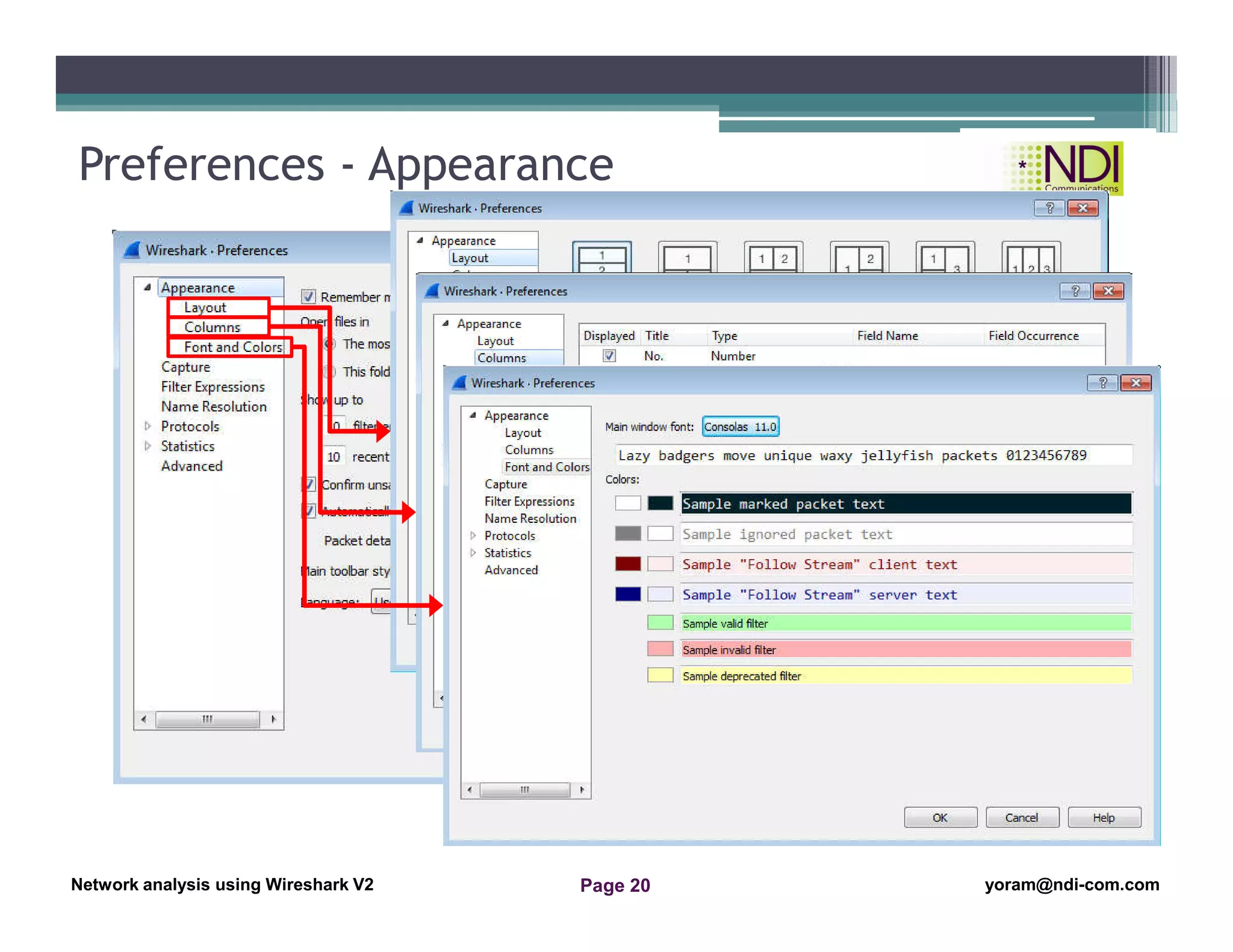Pick deprecated filter yellow swatch
The height and width of the screenshot is (952, 1233).
(x=660, y=675)
